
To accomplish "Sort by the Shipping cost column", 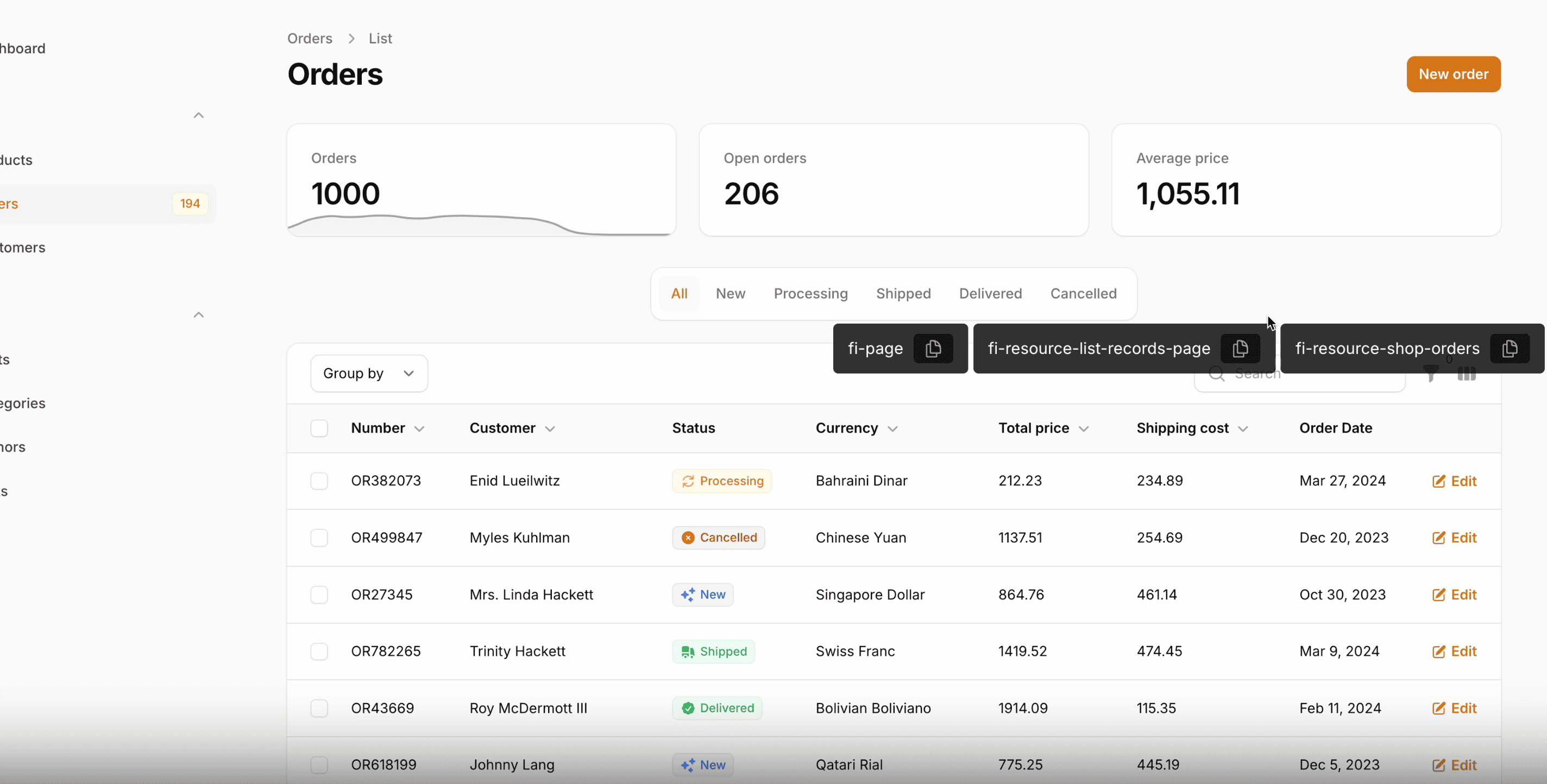I will coord(1192,428).
